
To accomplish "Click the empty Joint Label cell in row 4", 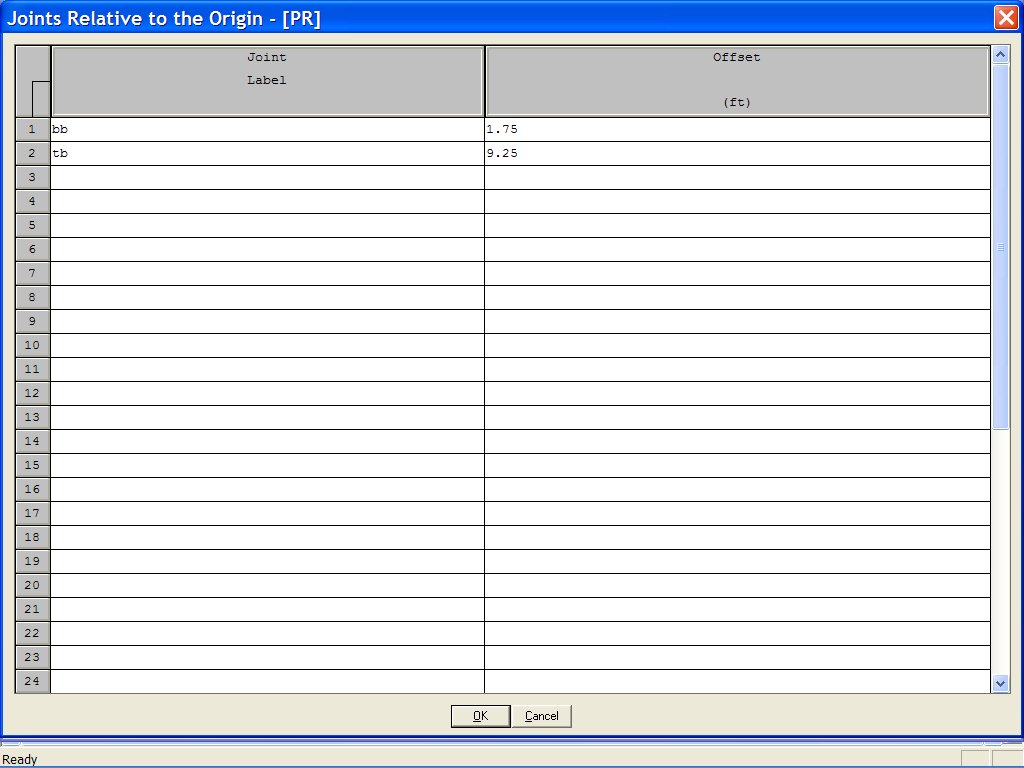I will click(x=267, y=201).
